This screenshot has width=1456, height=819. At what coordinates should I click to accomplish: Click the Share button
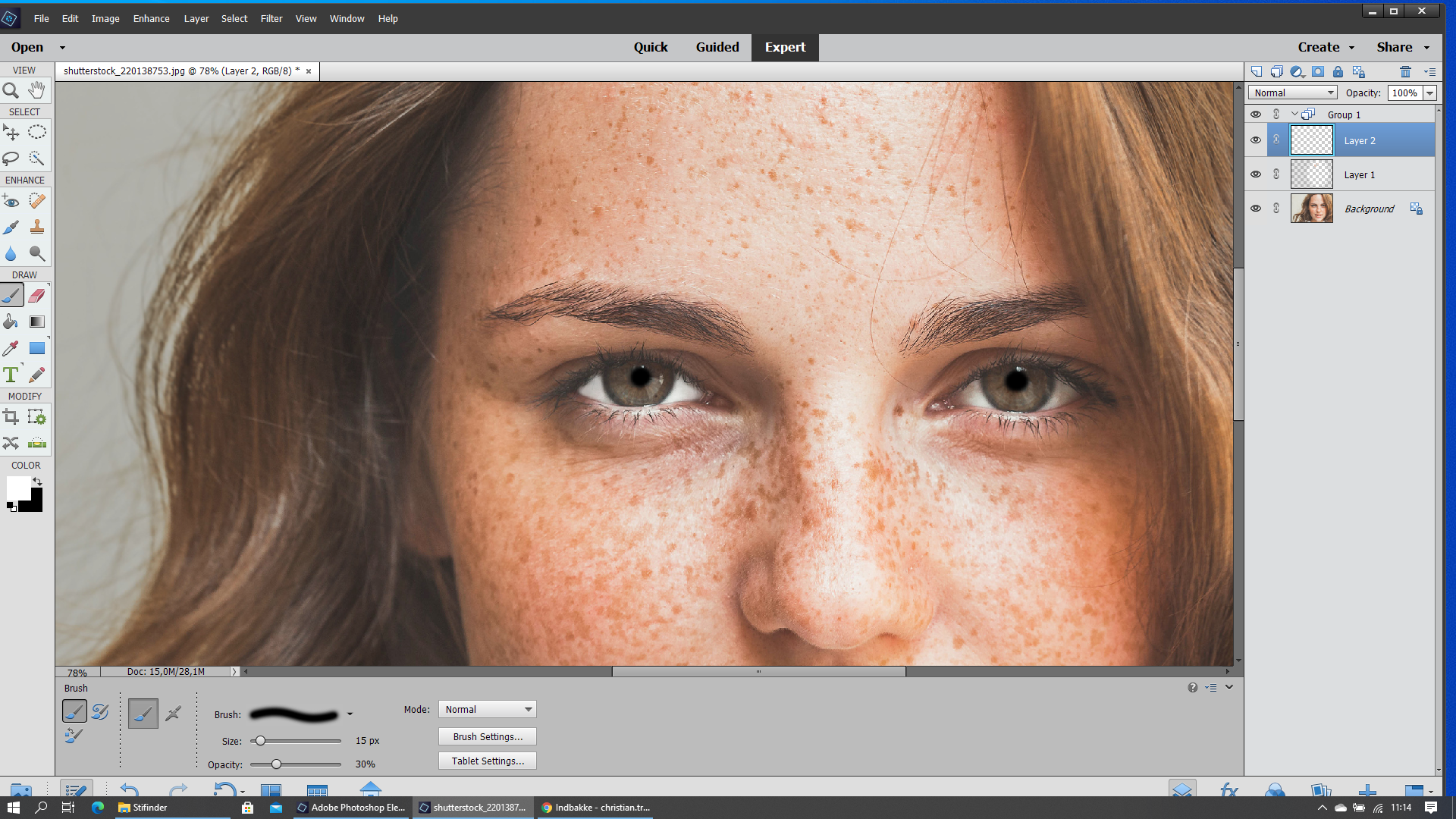[x=1395, y=47]
